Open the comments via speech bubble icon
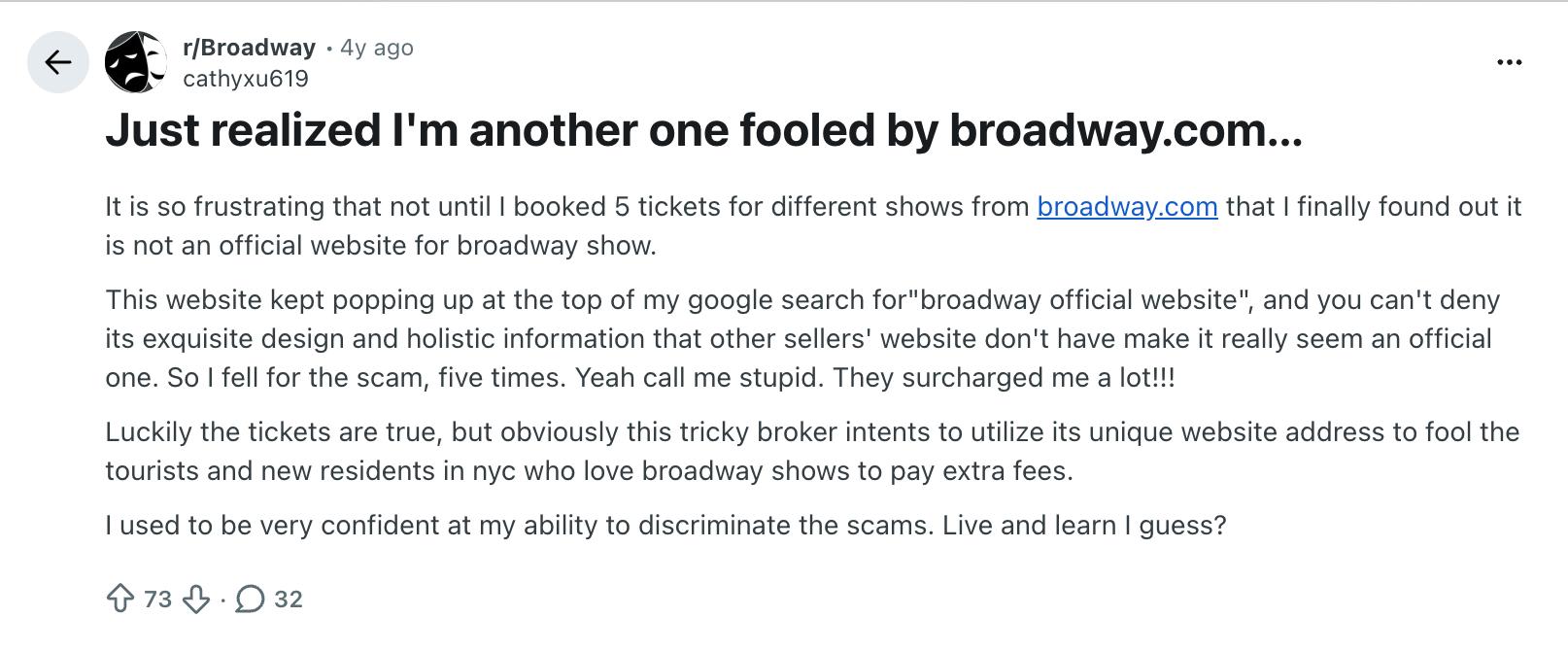Screen dimensions: 1568x651 coord(250,599)
